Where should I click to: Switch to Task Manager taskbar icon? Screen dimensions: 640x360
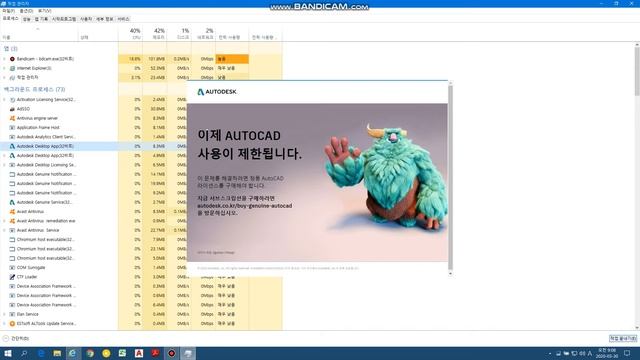click(188, 353)
